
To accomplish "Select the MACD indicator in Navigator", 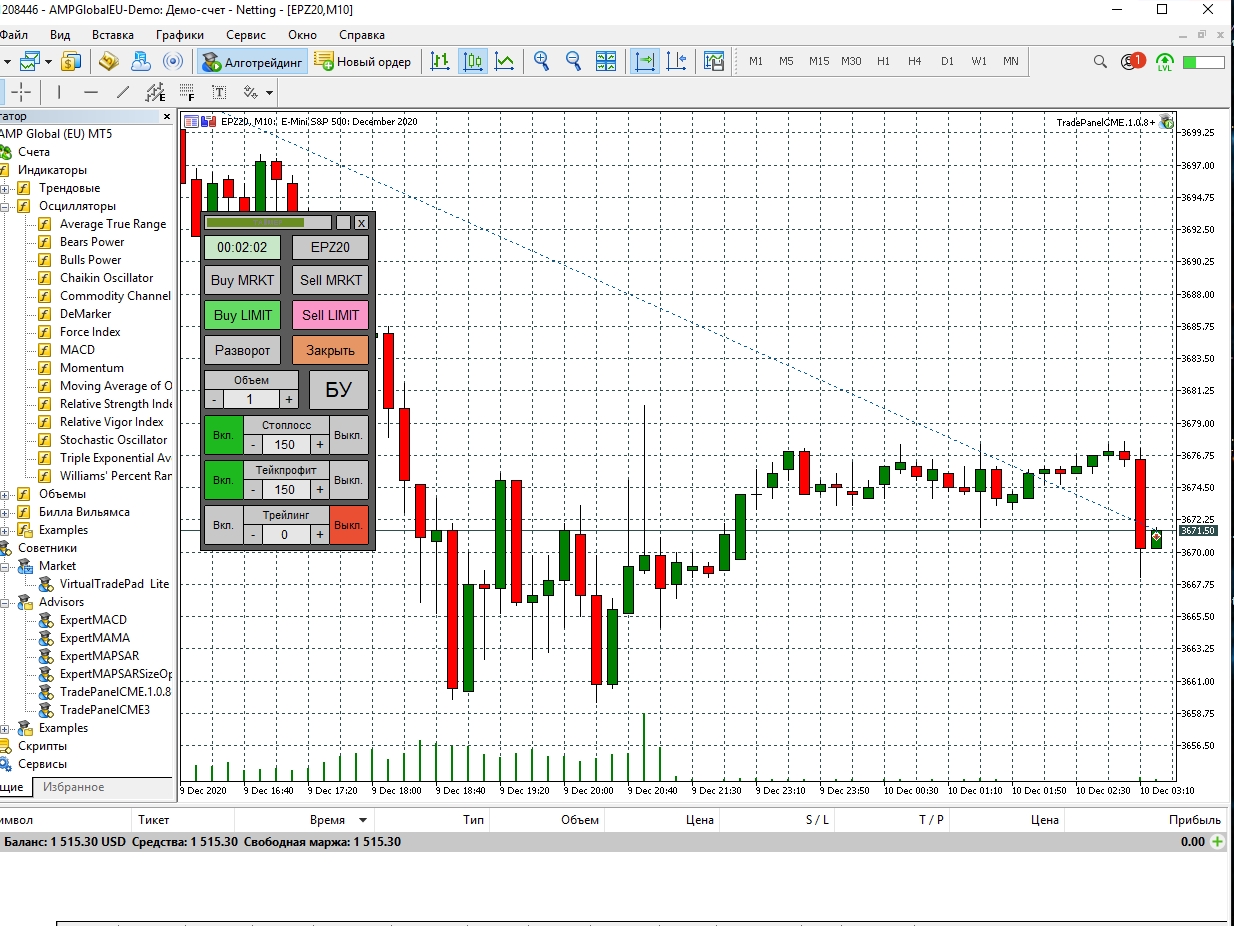I will pyautogui.click(x=77, y=350).
